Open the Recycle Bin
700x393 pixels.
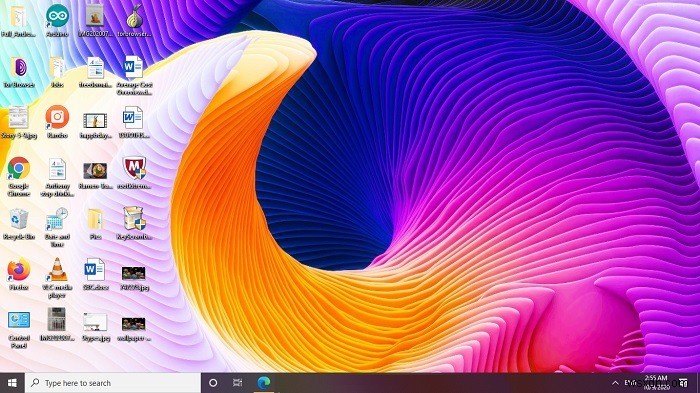pyautogui.click(x=19, y=220)
